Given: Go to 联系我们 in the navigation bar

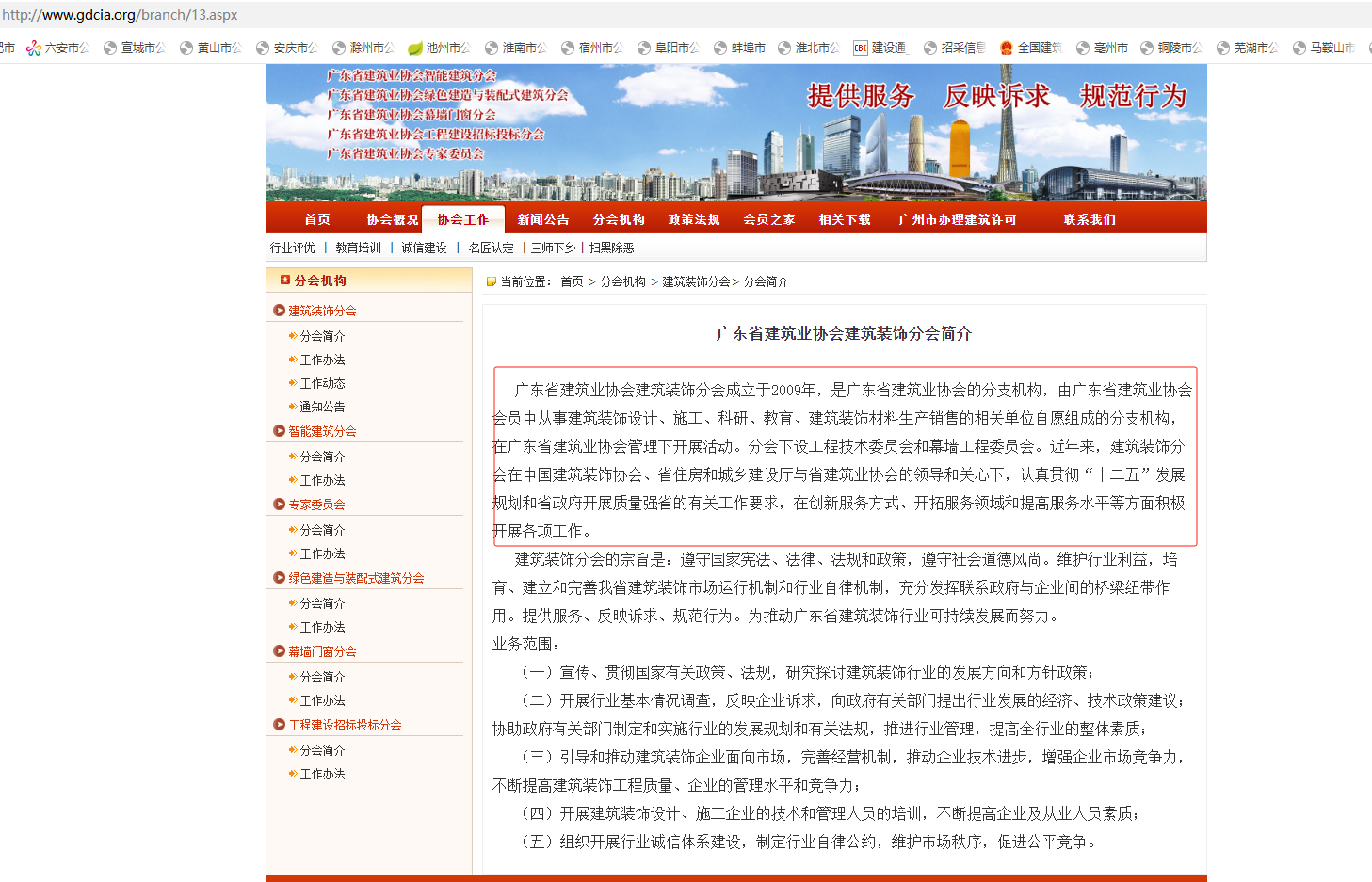Looking at the screenshot, I should click(x=1090, y=219).
